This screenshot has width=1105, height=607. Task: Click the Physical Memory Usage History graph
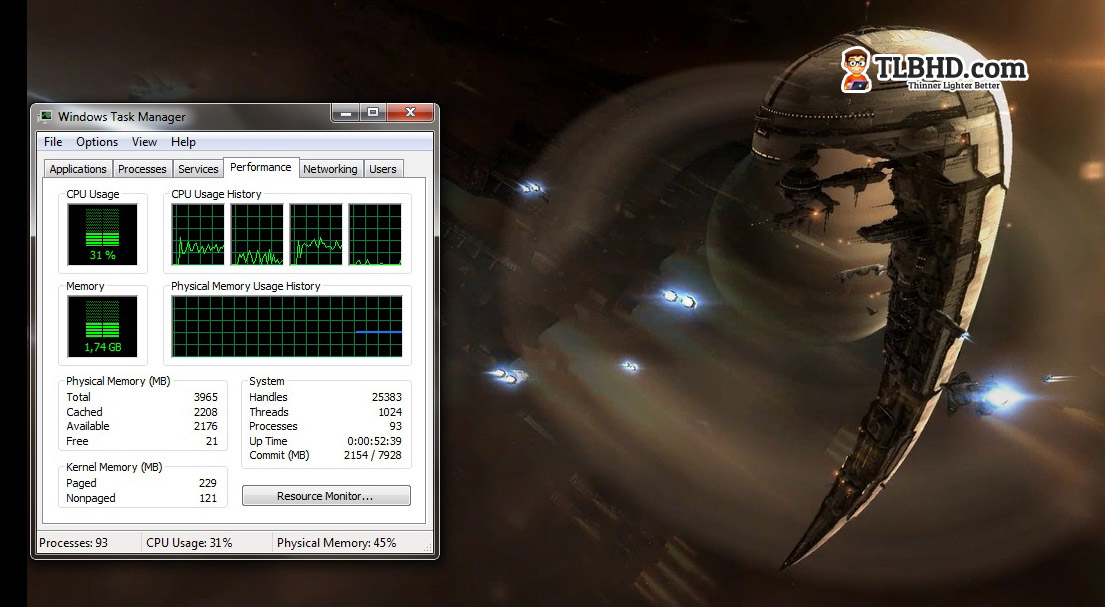tap(287, 326)
